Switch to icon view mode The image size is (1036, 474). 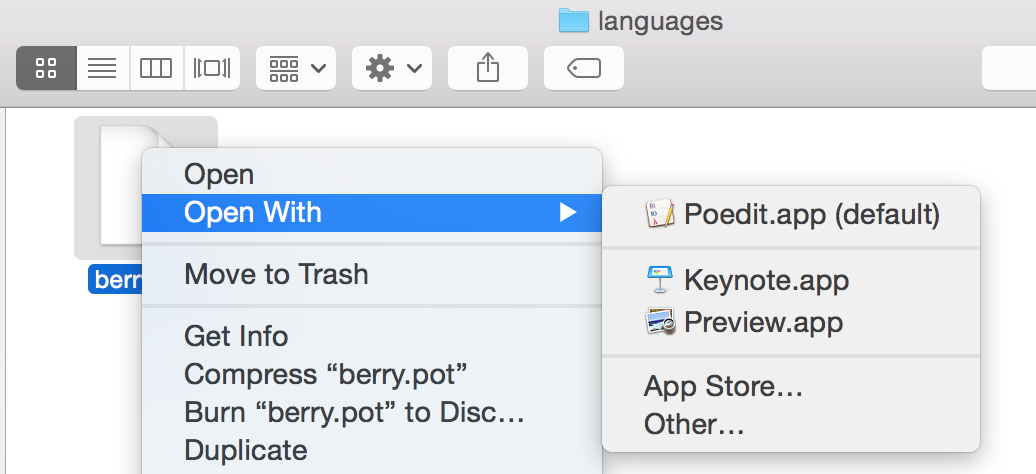[46, 68]
